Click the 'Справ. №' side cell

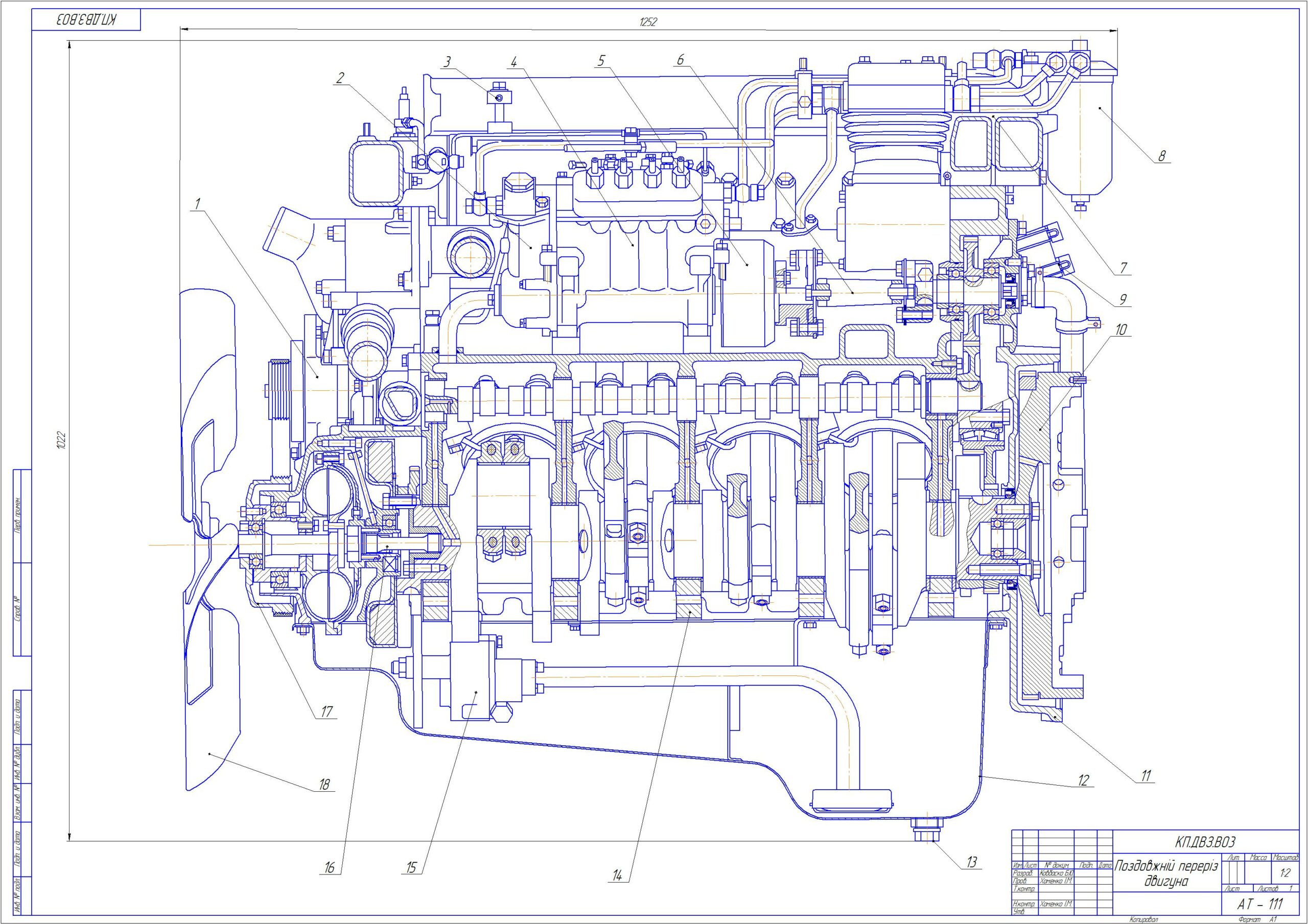[x=17, y=609]
